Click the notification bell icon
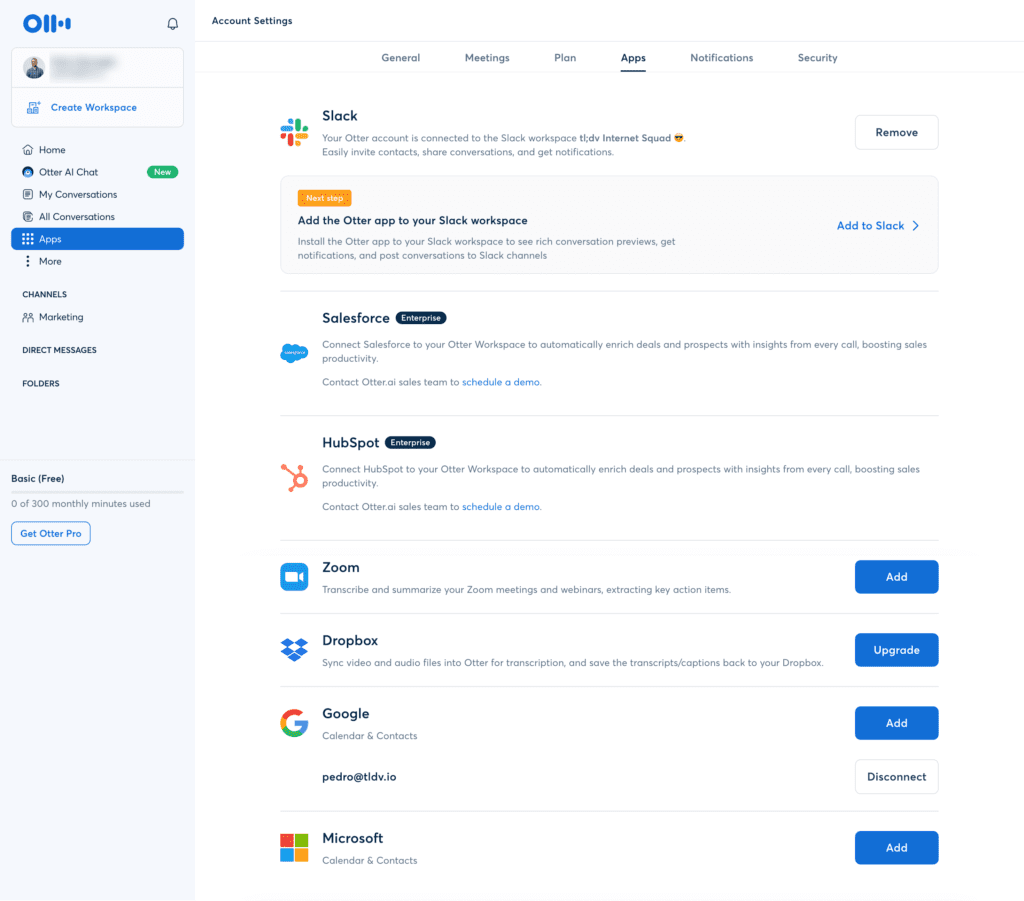Viewport: 1024px width, 901px height. coord(173,24)
